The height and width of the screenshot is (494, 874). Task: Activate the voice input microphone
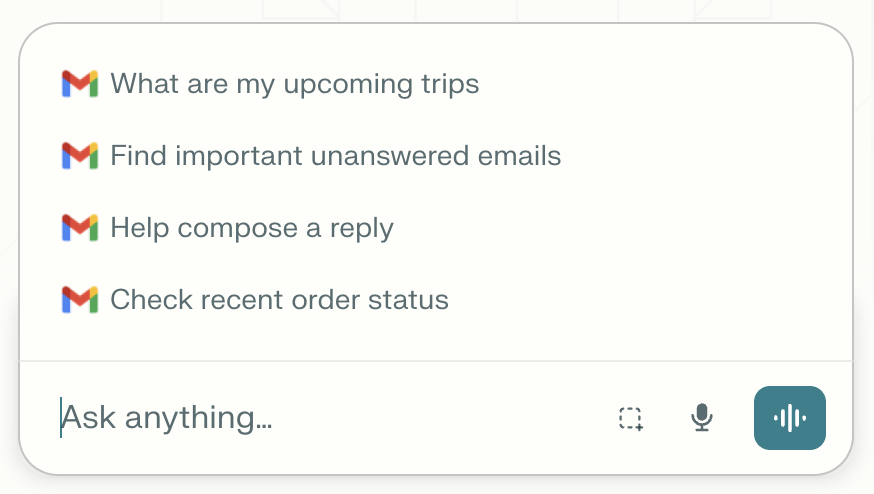[702, 418]
